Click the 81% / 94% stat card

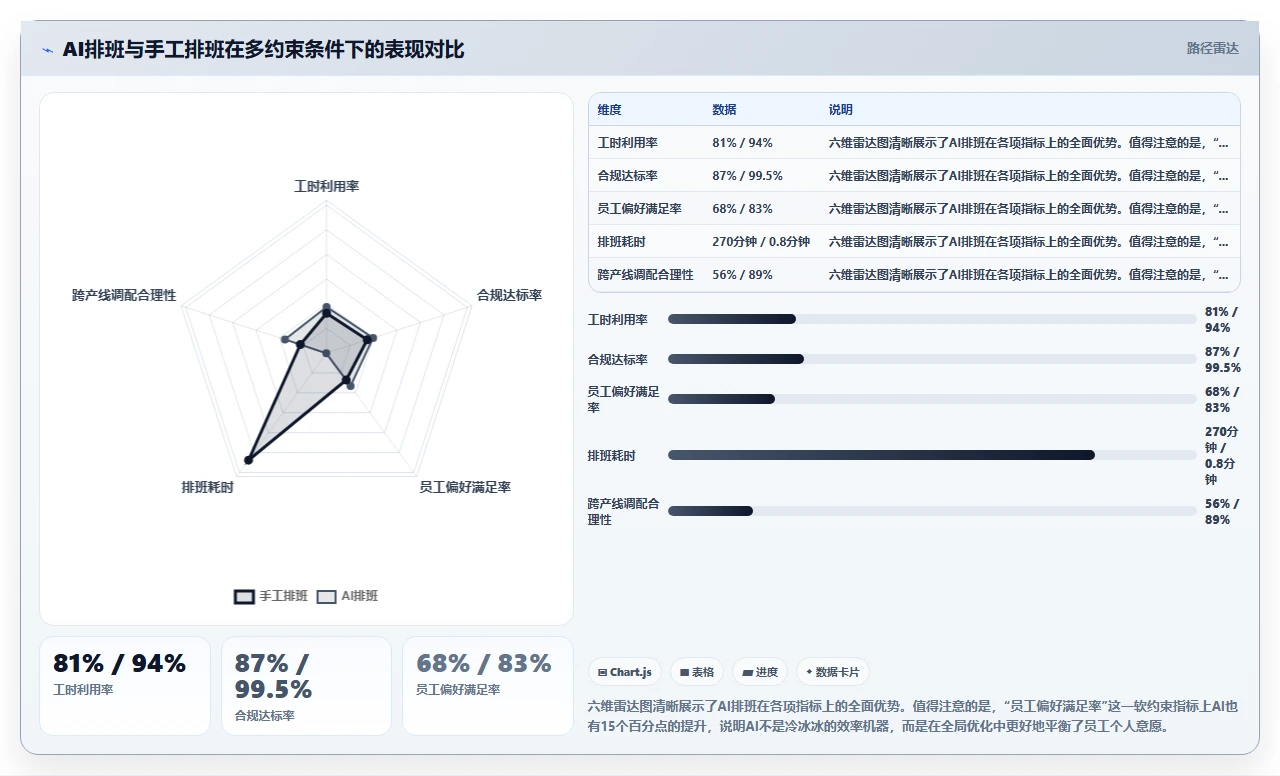125,686
